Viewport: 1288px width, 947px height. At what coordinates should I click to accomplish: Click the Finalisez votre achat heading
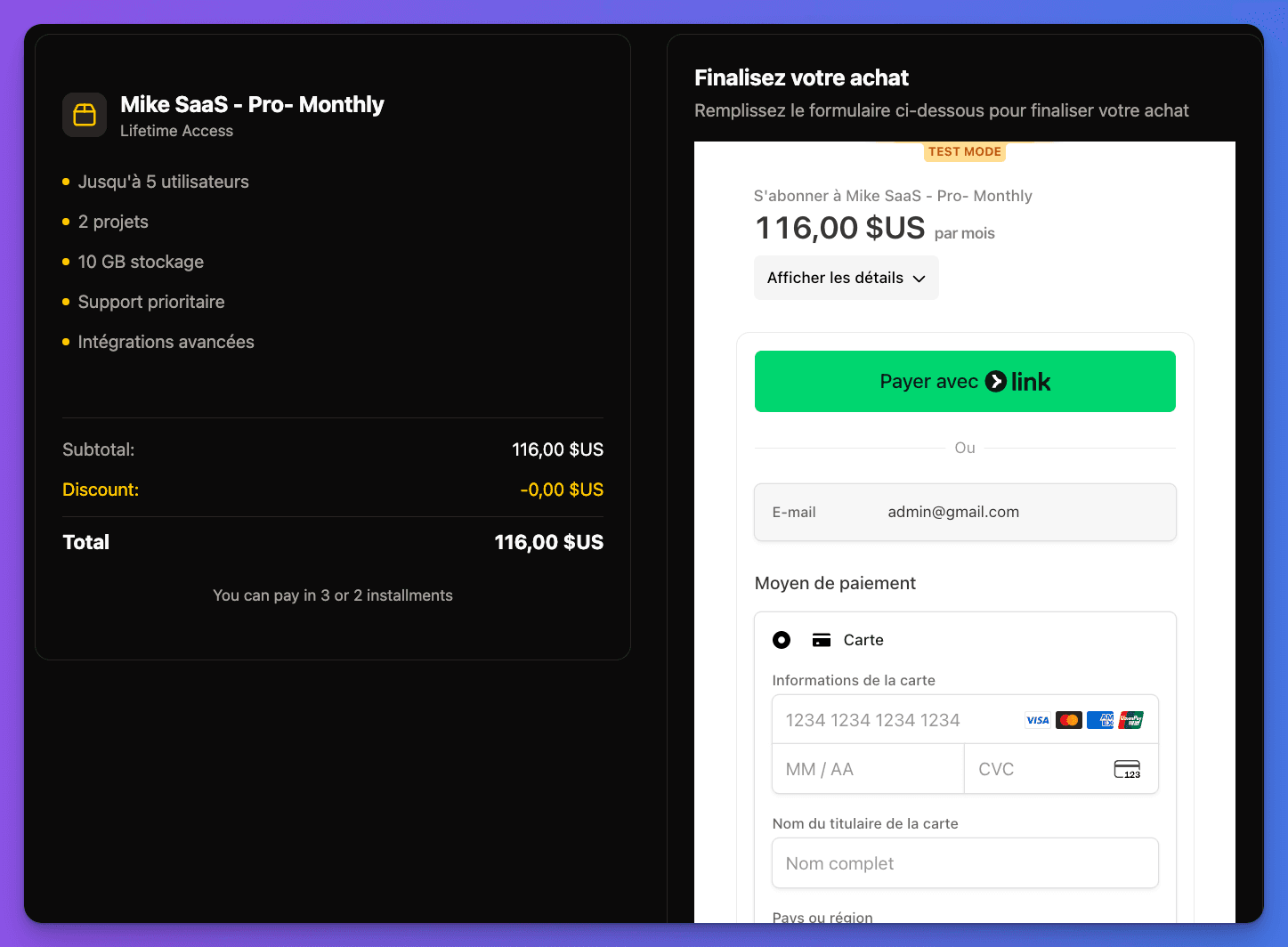pos(801,78)
